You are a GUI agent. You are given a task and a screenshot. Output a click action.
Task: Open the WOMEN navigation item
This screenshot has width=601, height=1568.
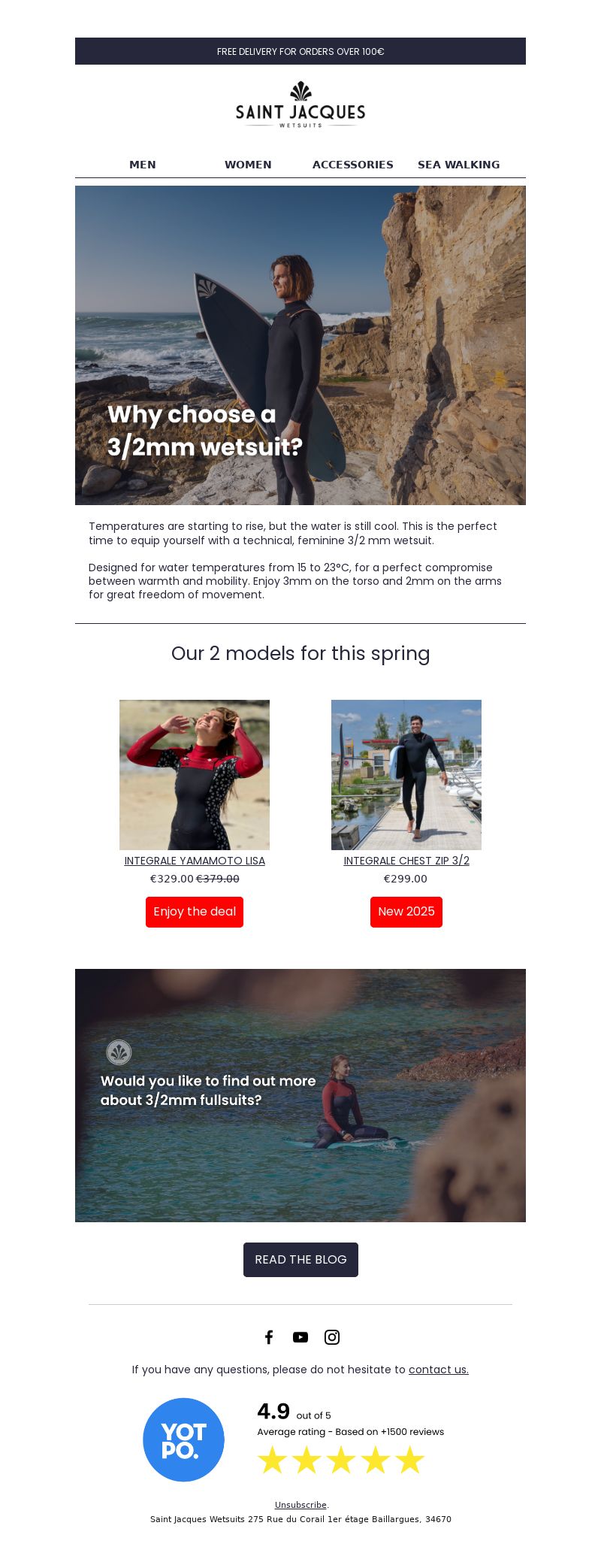248,165
